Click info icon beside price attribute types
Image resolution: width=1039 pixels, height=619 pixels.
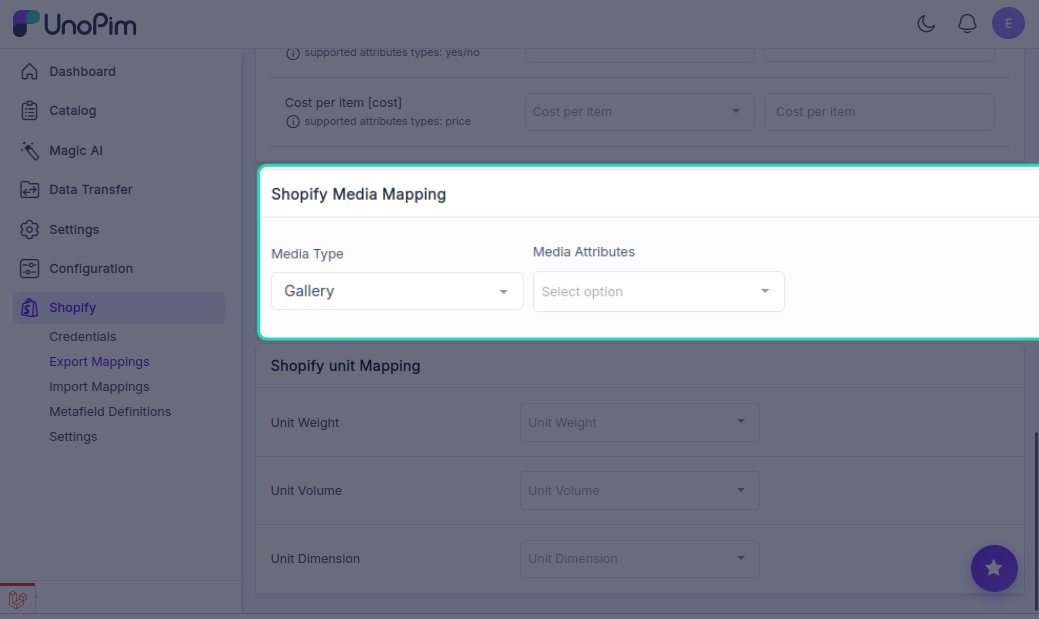292,122
